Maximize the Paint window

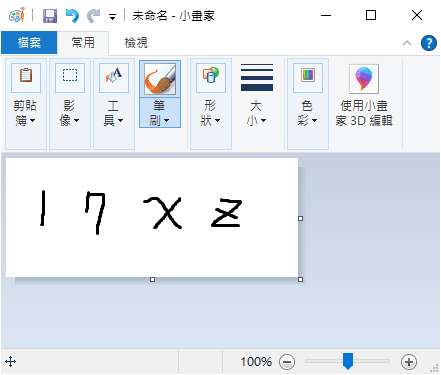tap(371, 15)
